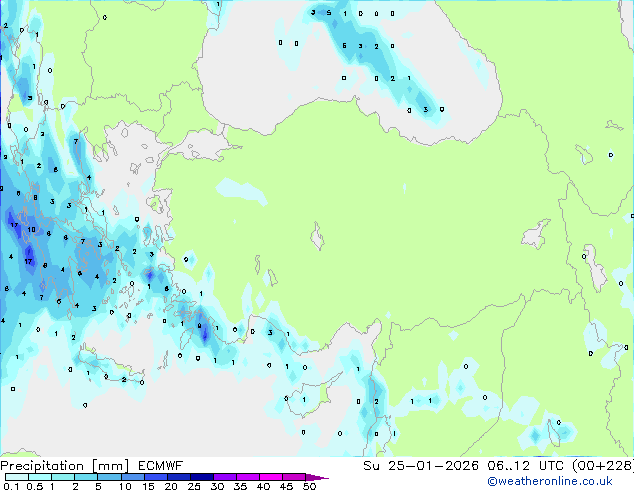Click the '0.1' legend scale label
Viewport: 634px width, 490px height.
point(11,486)
